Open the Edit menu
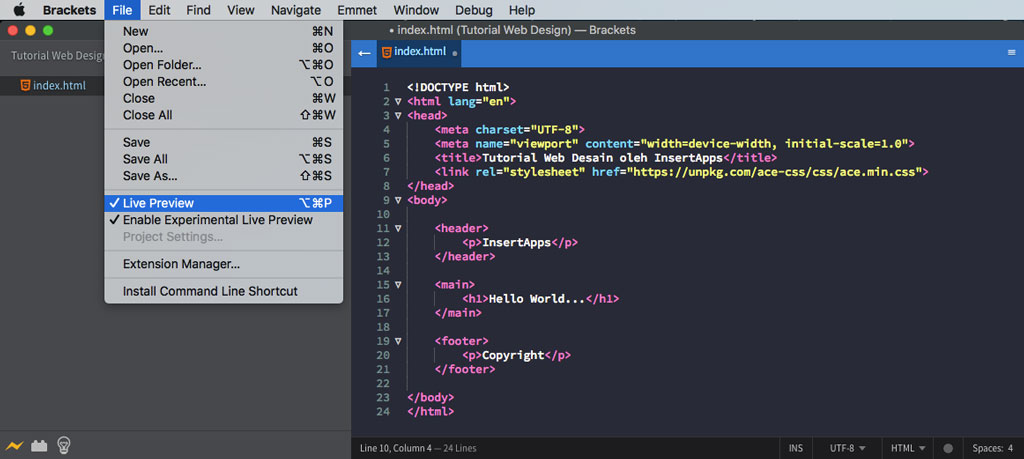Screen dimensions: 1024x459 pos(159,10)
